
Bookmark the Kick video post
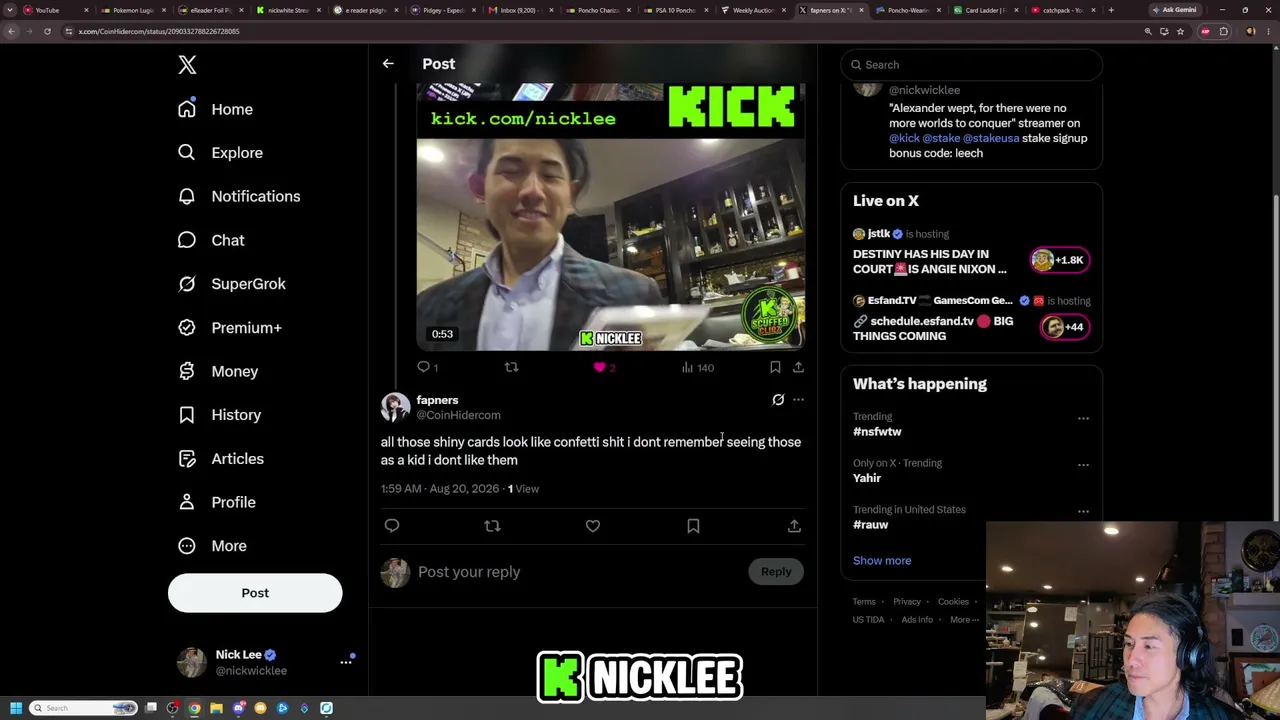(775, 367)
